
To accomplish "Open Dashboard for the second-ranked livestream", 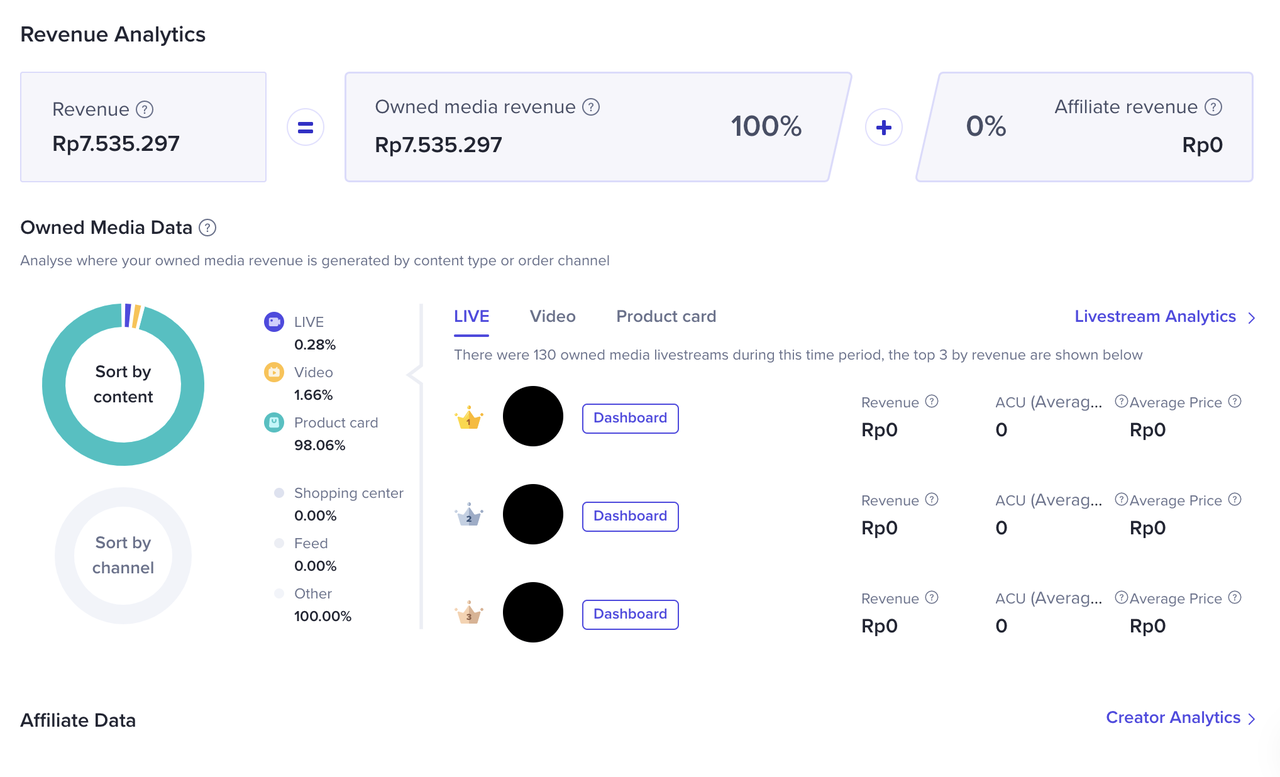I will point(630,516).
